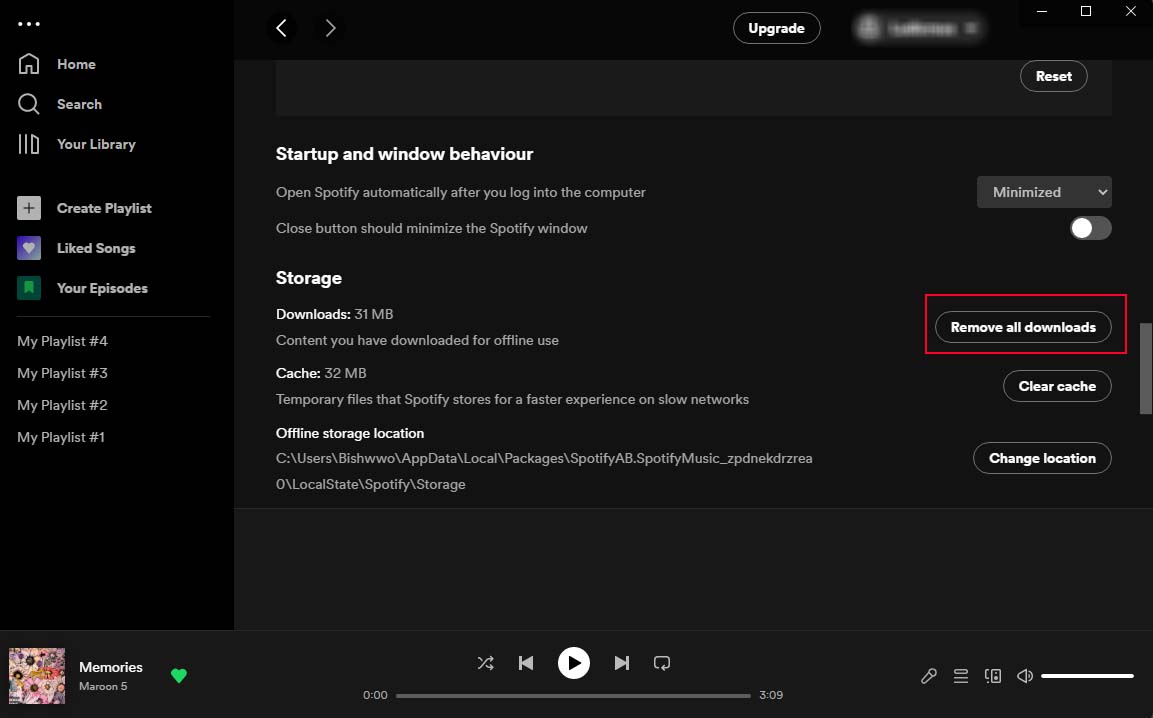Open the blurred user profile menu
Screen dimensions: 1153x718
pyautogui.click(x=918, y=28)
